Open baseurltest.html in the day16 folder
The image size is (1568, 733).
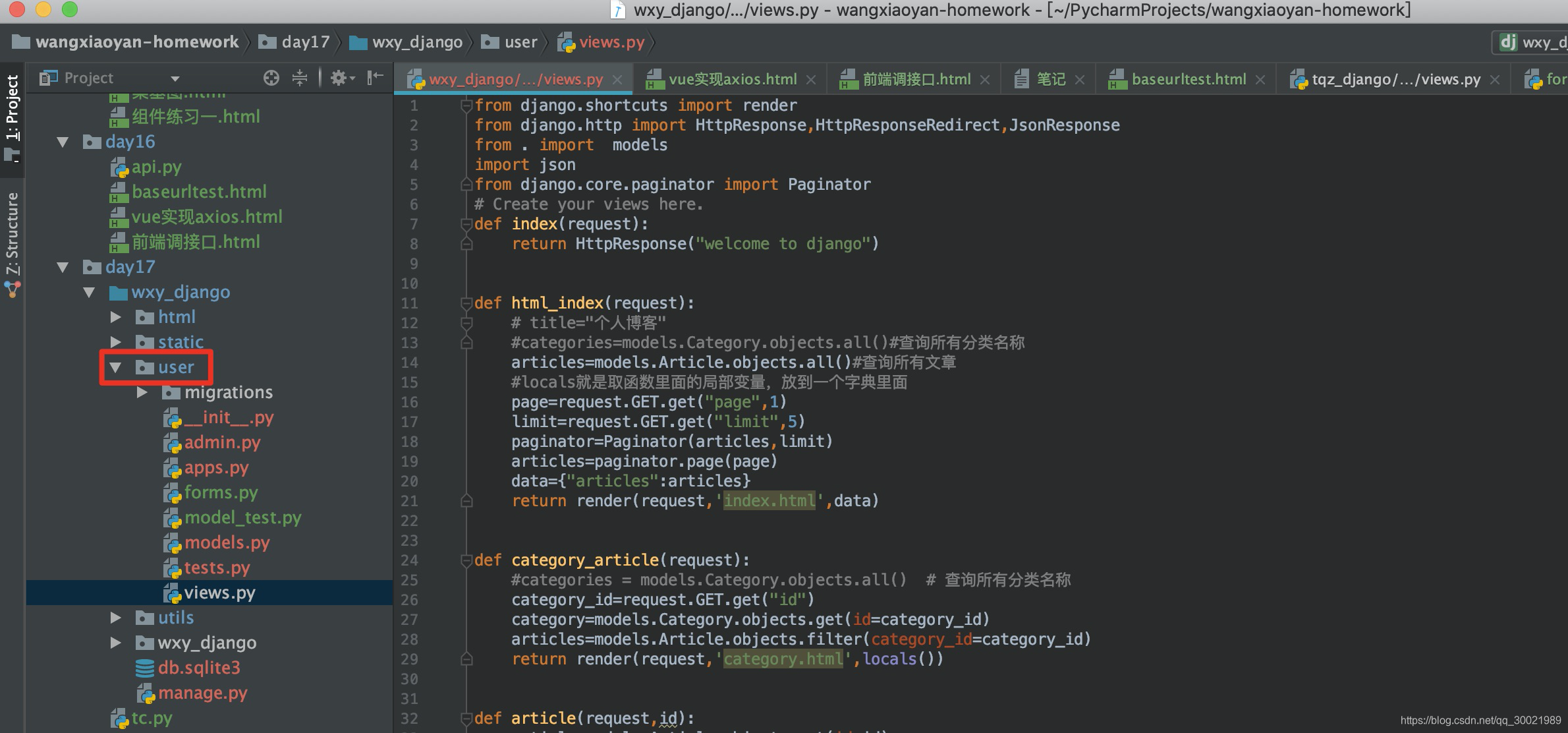pyautogui.click(x=188, y=192)
